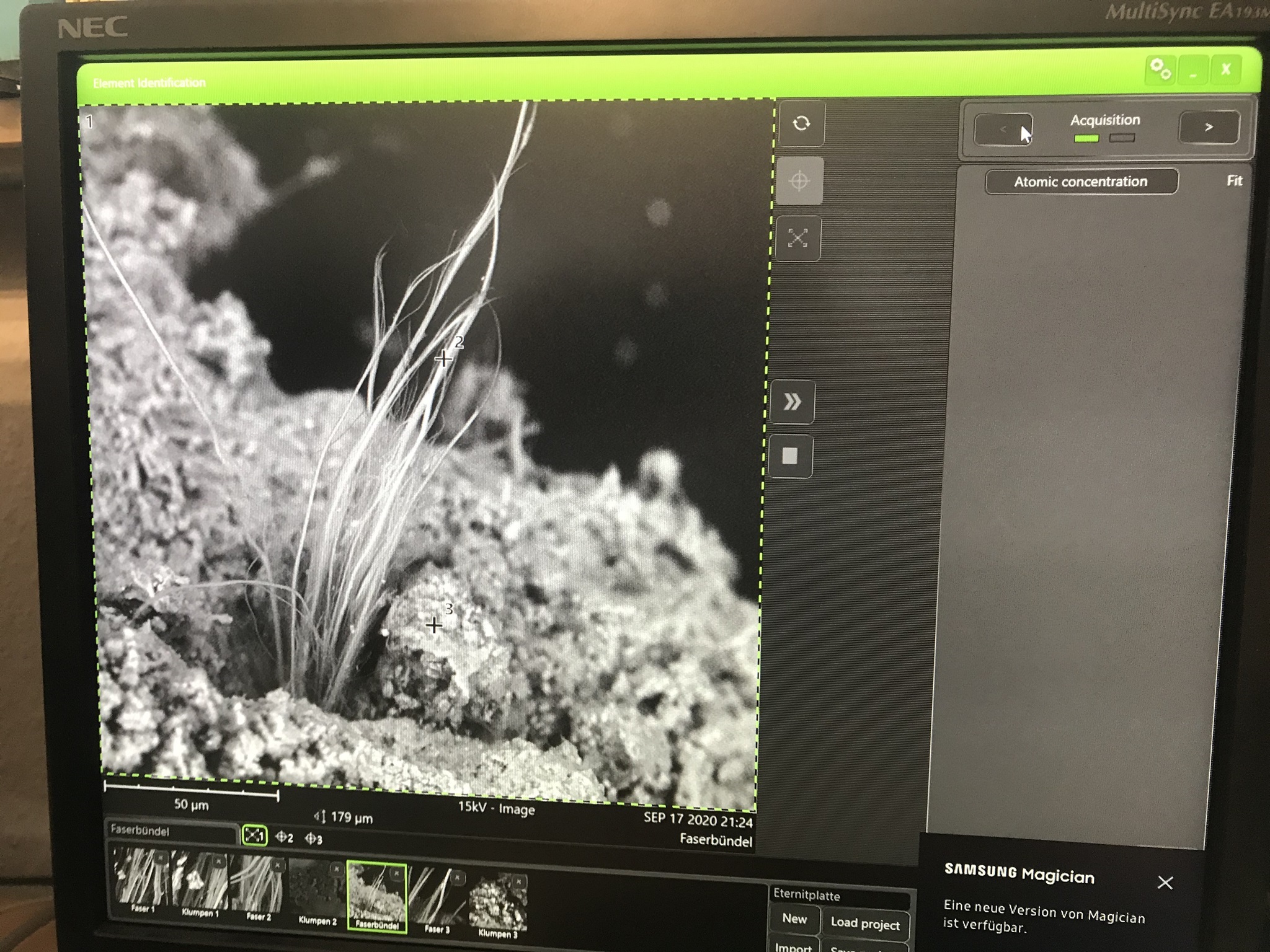Open the Fit tab

(x=1234, y=180)
